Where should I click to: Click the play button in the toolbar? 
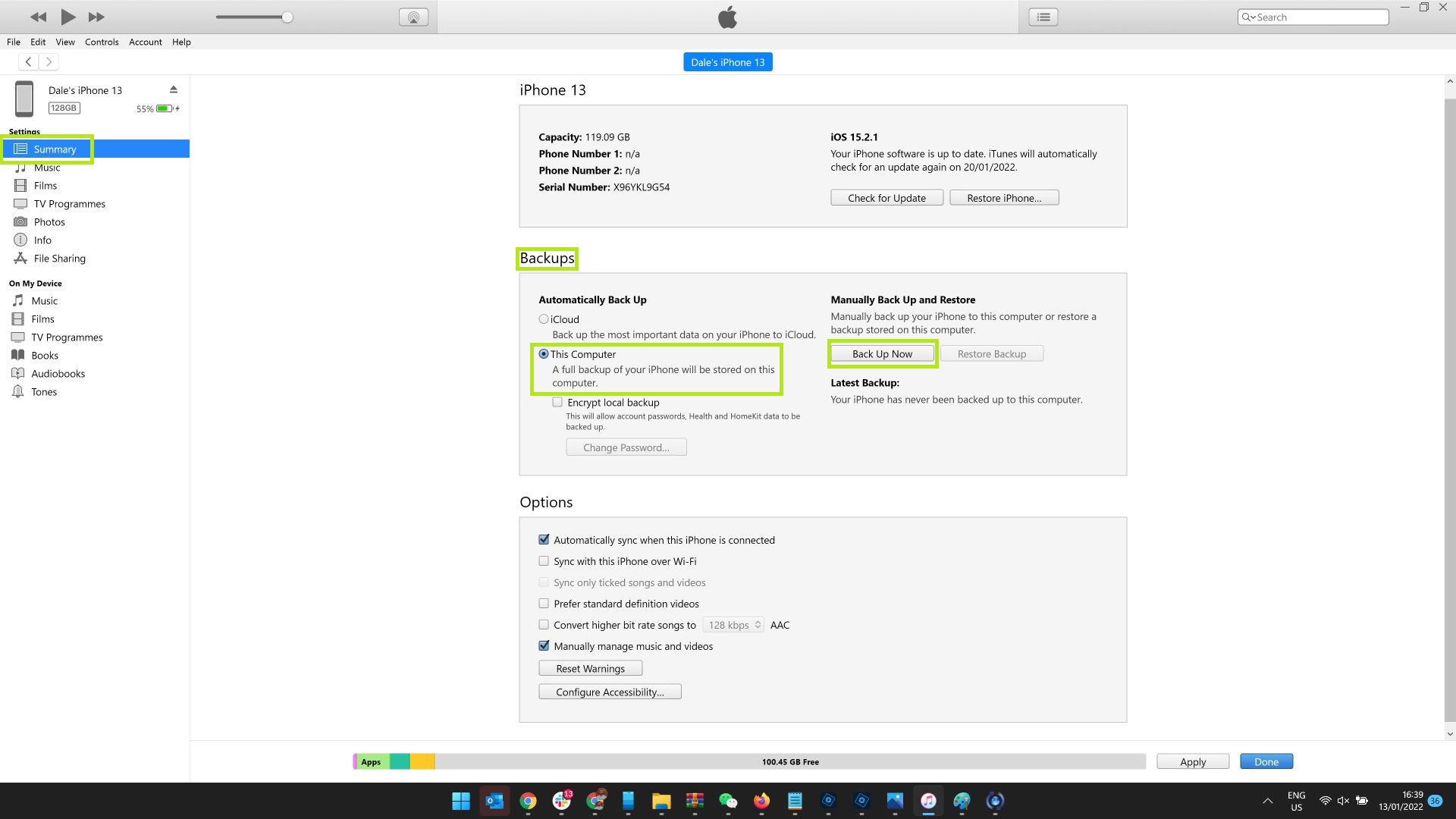[67, 17]
